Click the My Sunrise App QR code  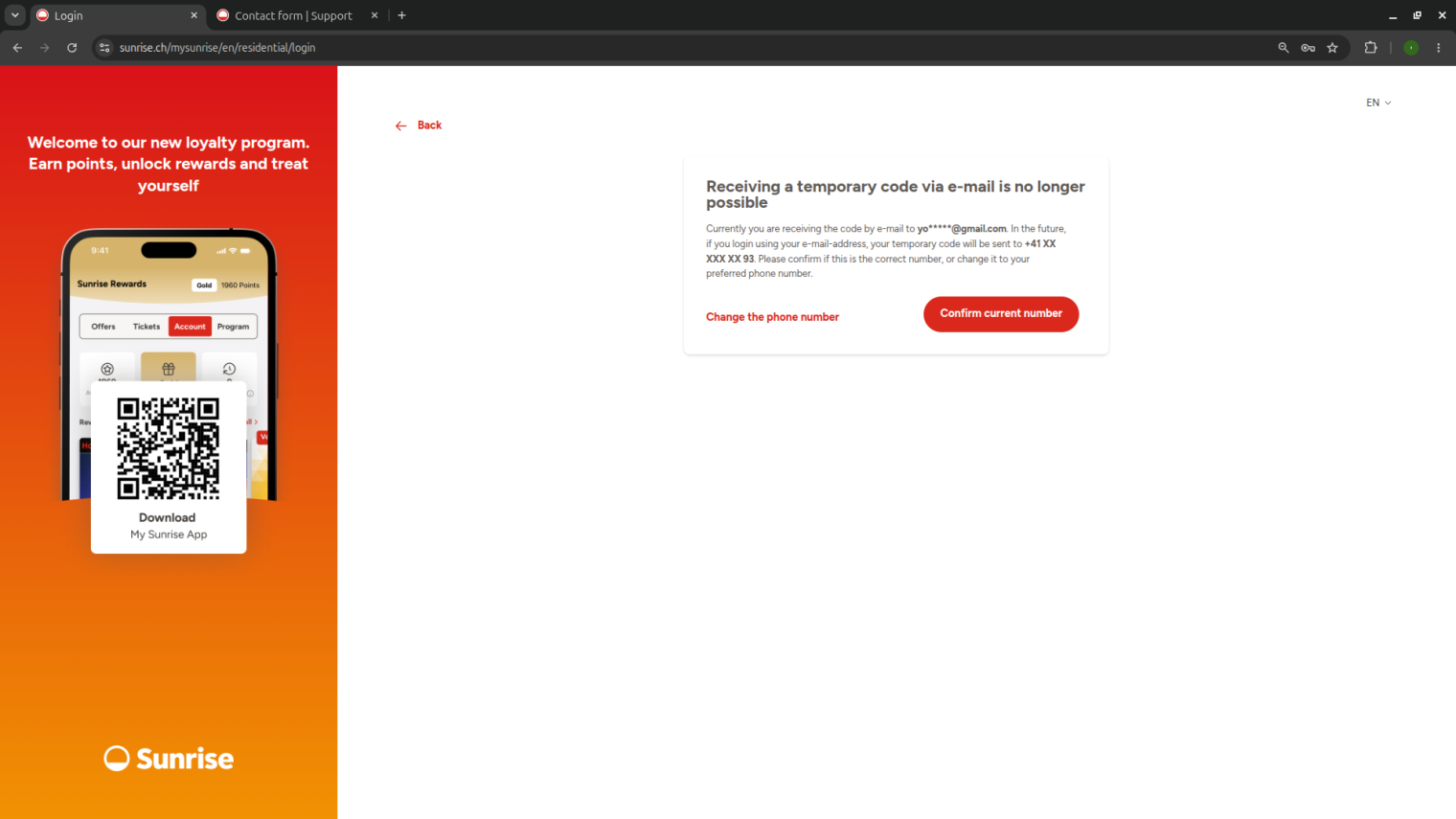pyautogui.click(x=169, y=448)
